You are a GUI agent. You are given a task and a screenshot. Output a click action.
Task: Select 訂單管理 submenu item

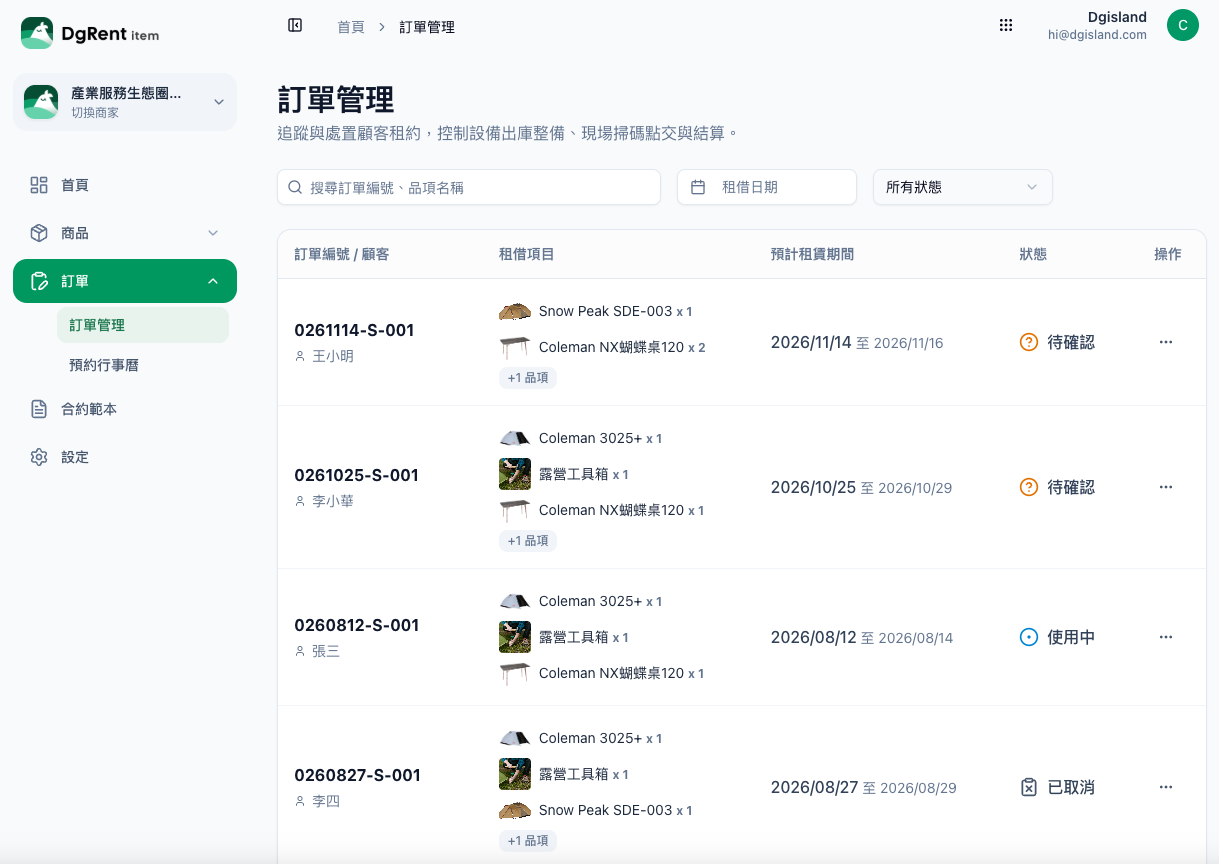coord(143,325)
